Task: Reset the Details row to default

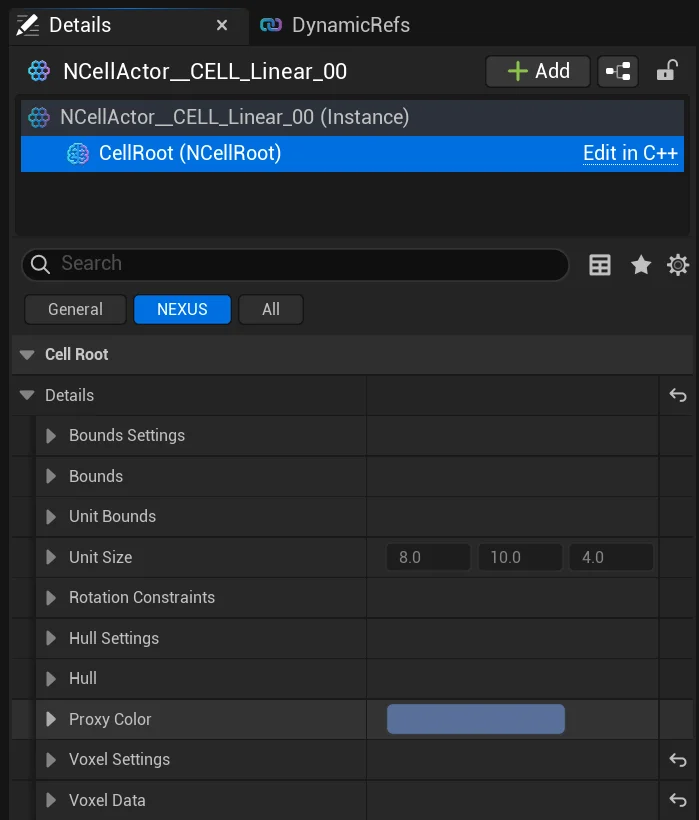Action: coord(678,395)
